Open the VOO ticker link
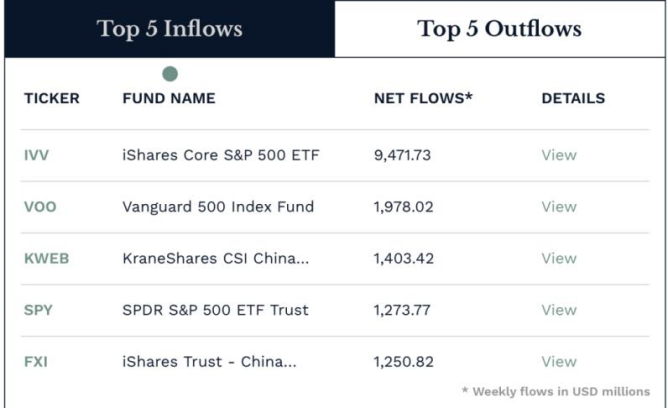Image resolution: width=668 pixels, height=408 pixels. click(40, 207)
